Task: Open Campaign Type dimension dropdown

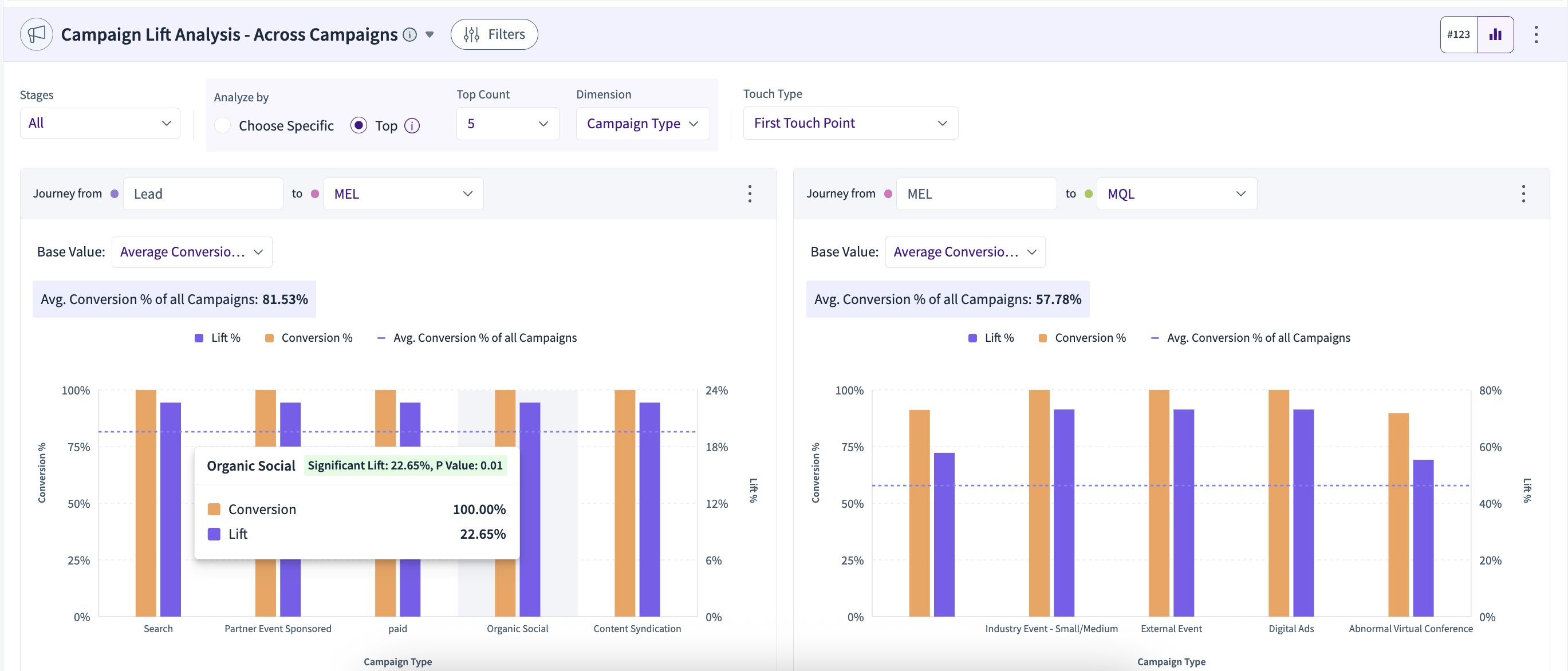Action: point(643,124)
